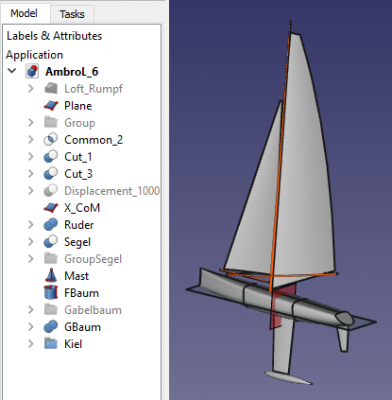Select the Segel tree item
The height and width of the screenshot is (400, 392).
click(77, 242)
